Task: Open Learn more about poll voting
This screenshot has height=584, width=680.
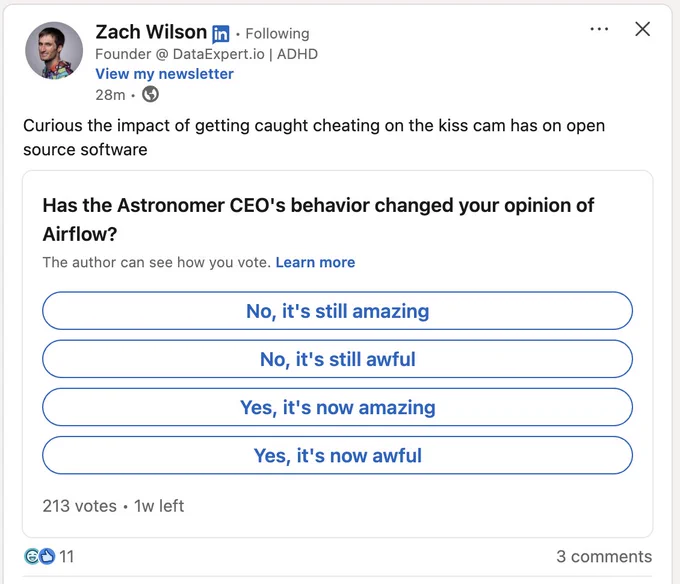Action: click(315, 262)
